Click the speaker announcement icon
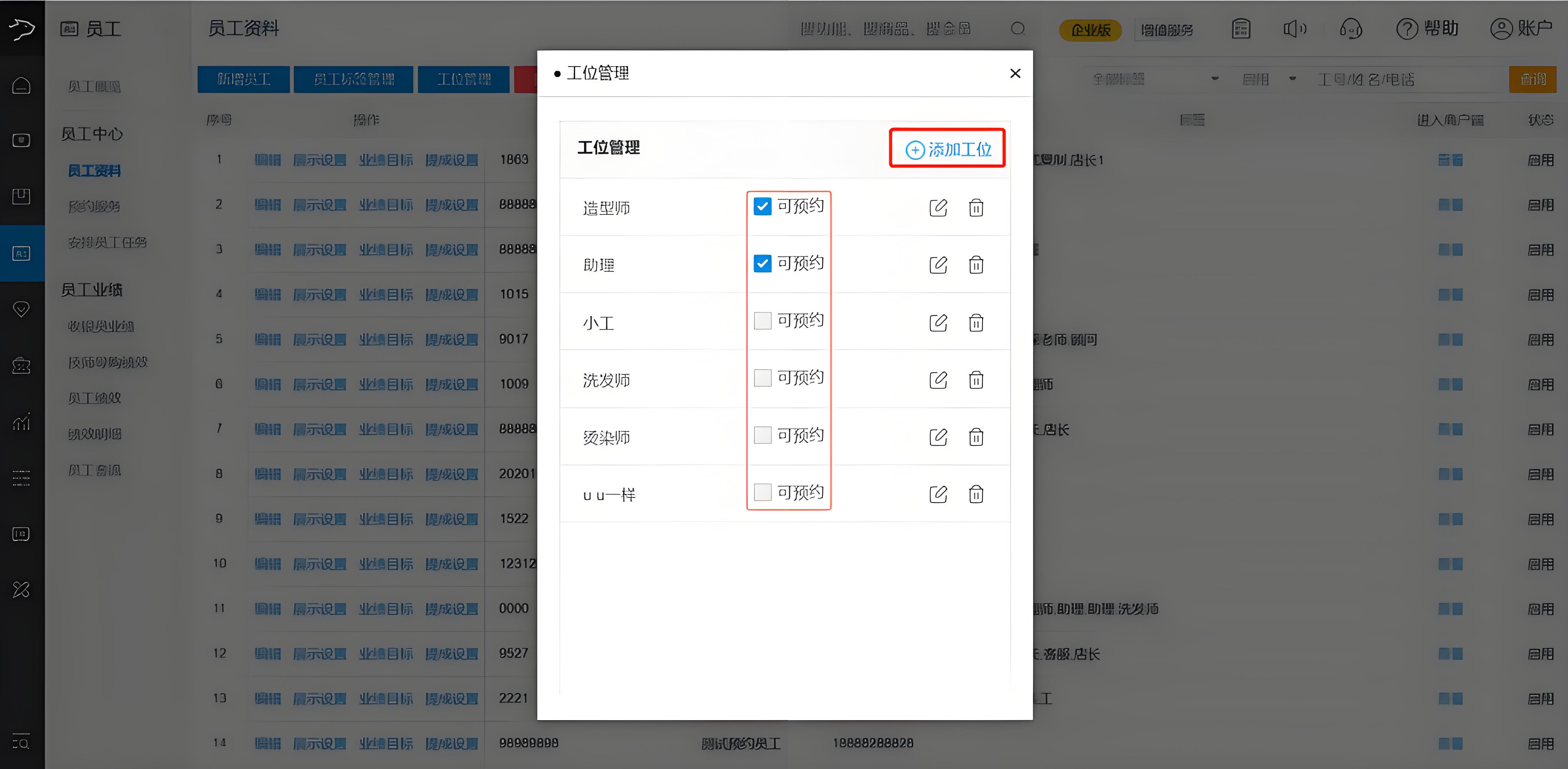 click(x=1295, y=28)
